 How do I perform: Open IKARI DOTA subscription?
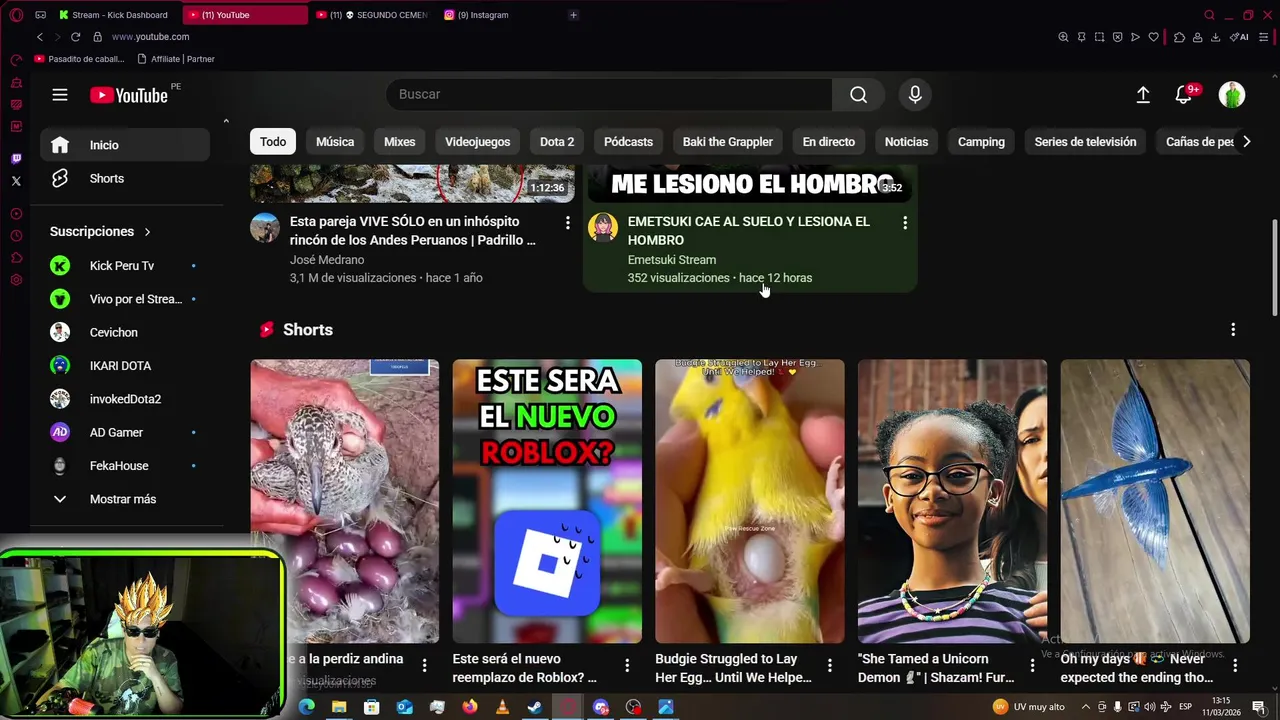(125, 366)
